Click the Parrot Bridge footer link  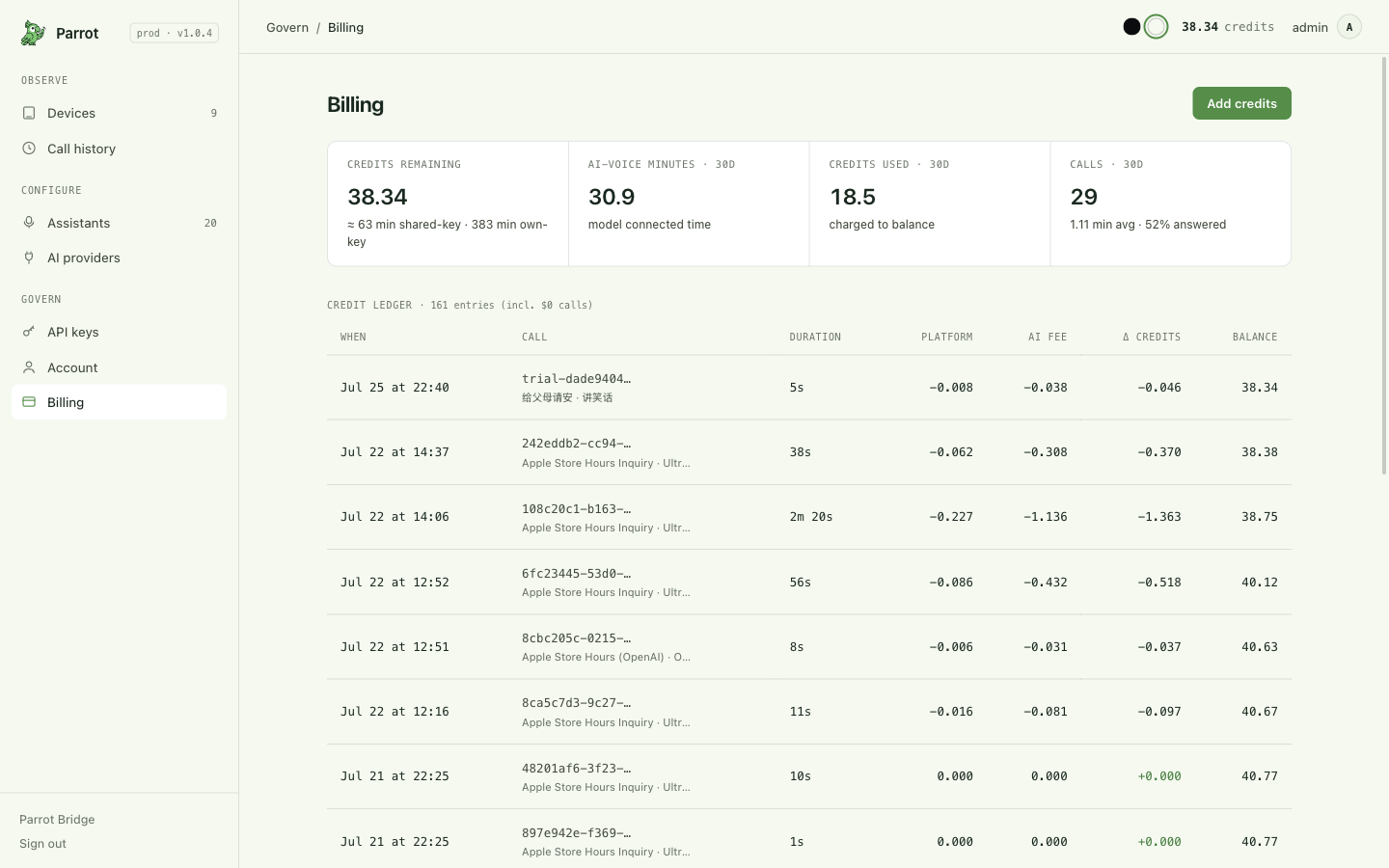tap(57, 819)
